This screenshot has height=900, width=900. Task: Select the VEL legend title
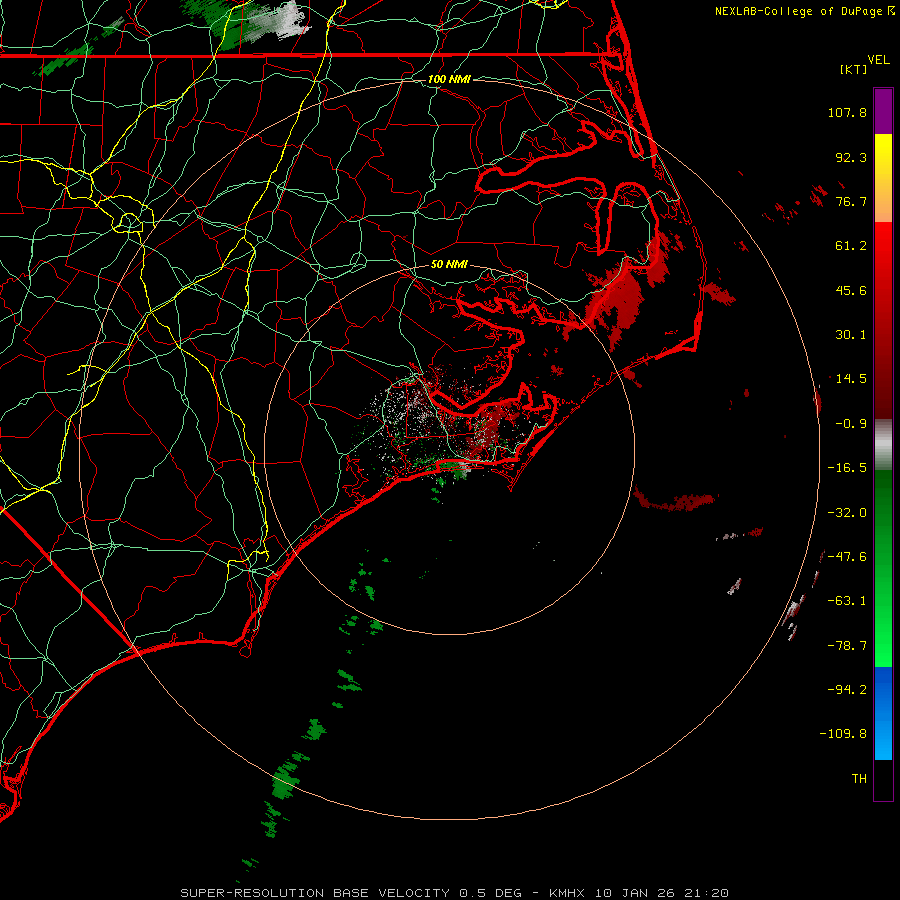click(x=878, y=60)
